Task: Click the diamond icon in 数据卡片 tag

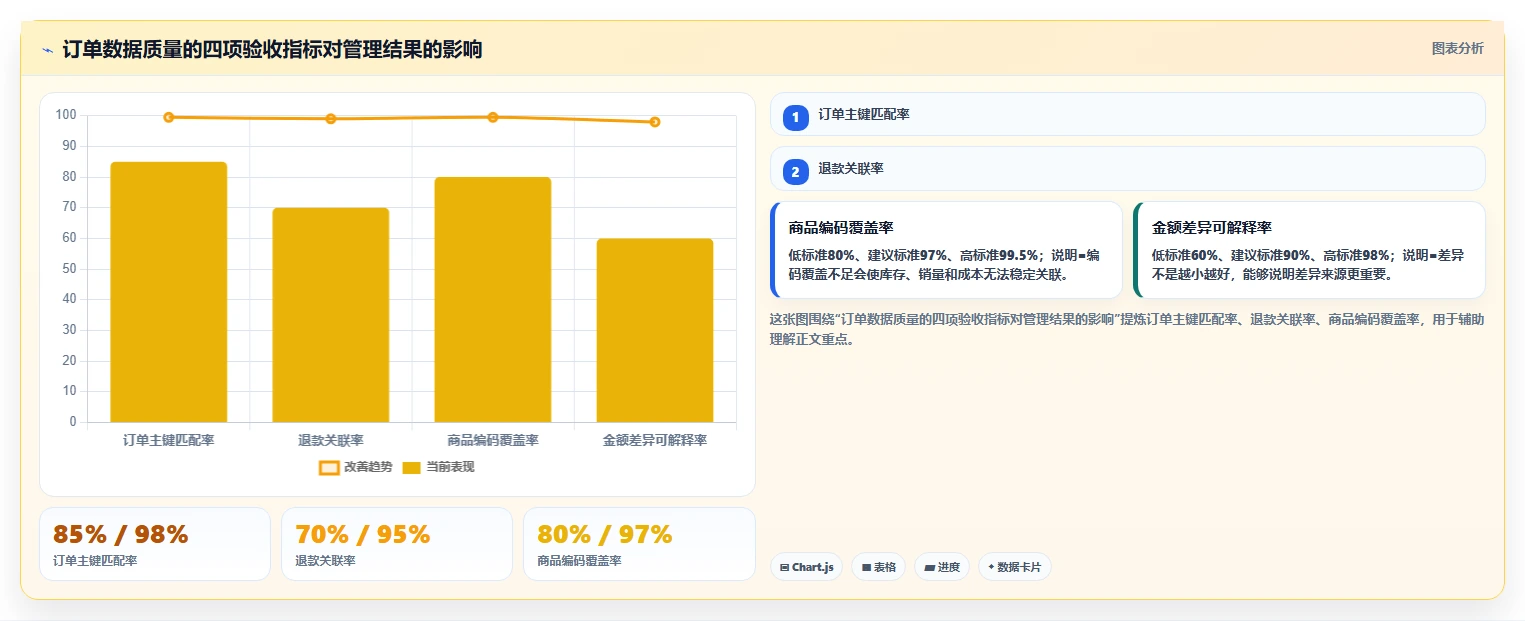Action: point(991,567)
